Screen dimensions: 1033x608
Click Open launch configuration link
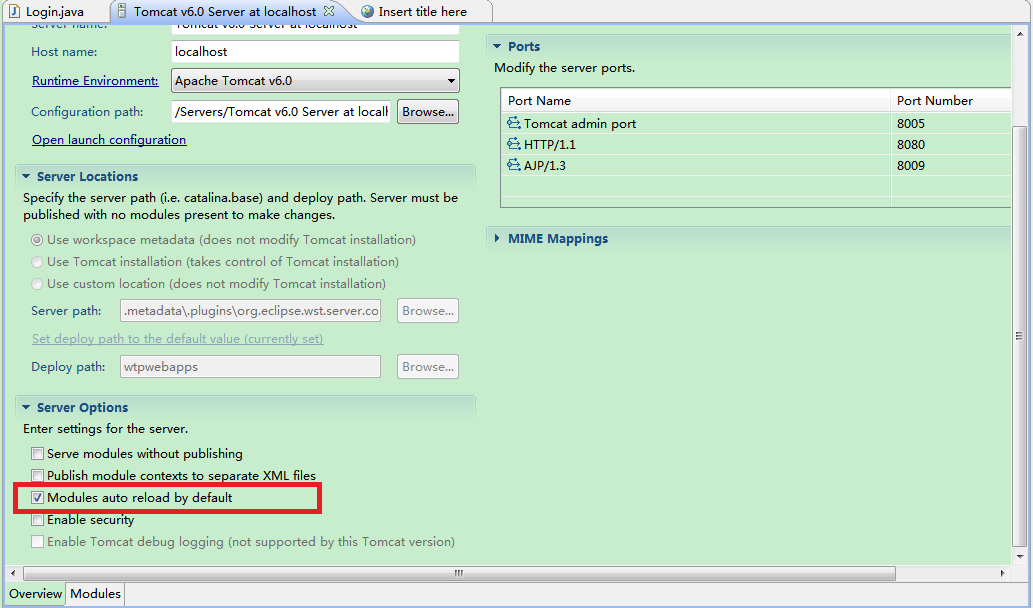click(x=109, y=140)
